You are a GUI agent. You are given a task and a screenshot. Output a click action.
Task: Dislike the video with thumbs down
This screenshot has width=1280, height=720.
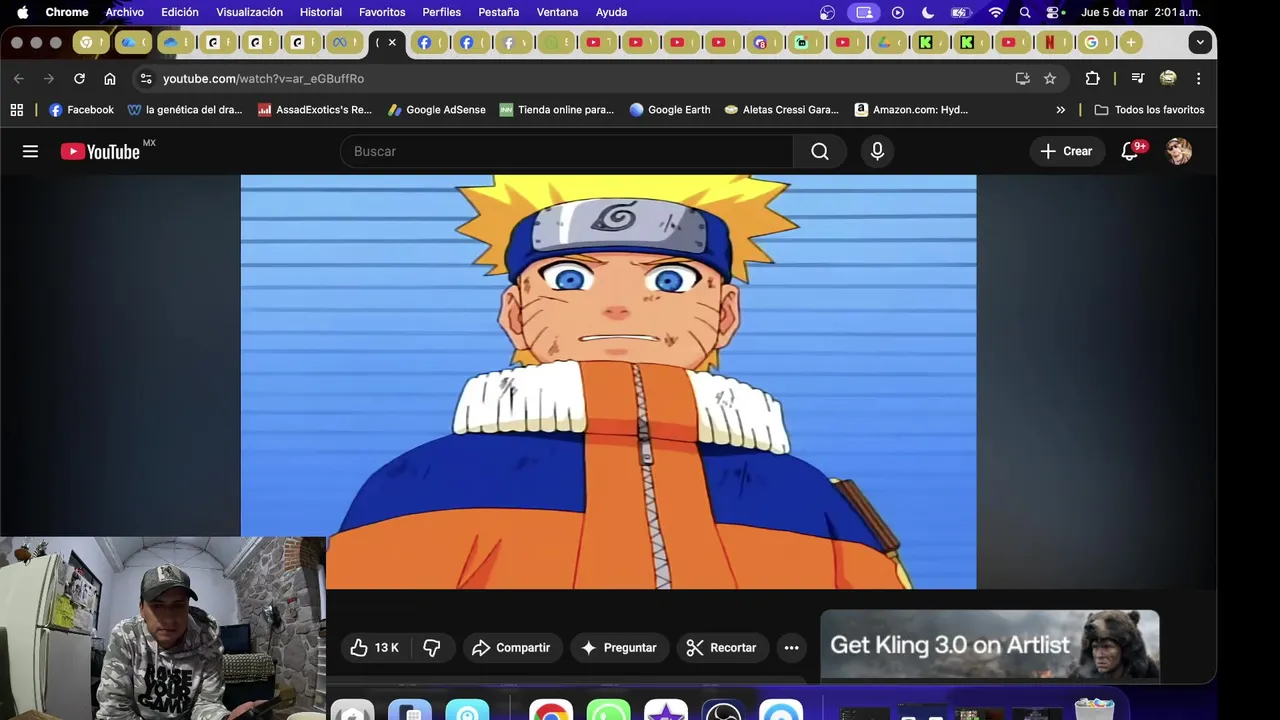[x=432, y=648]
